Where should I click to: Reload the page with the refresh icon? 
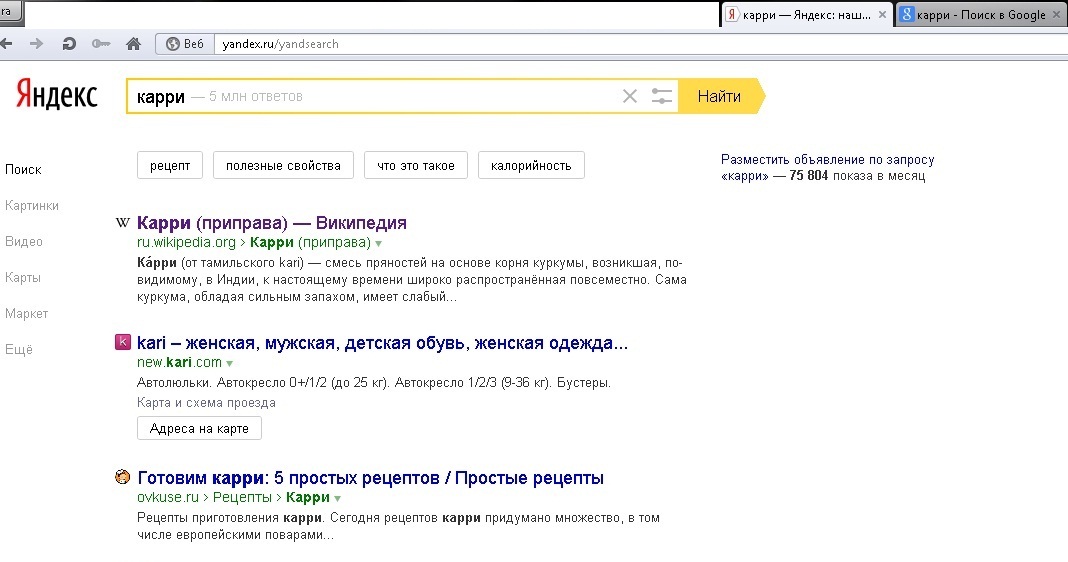[69, 44]
